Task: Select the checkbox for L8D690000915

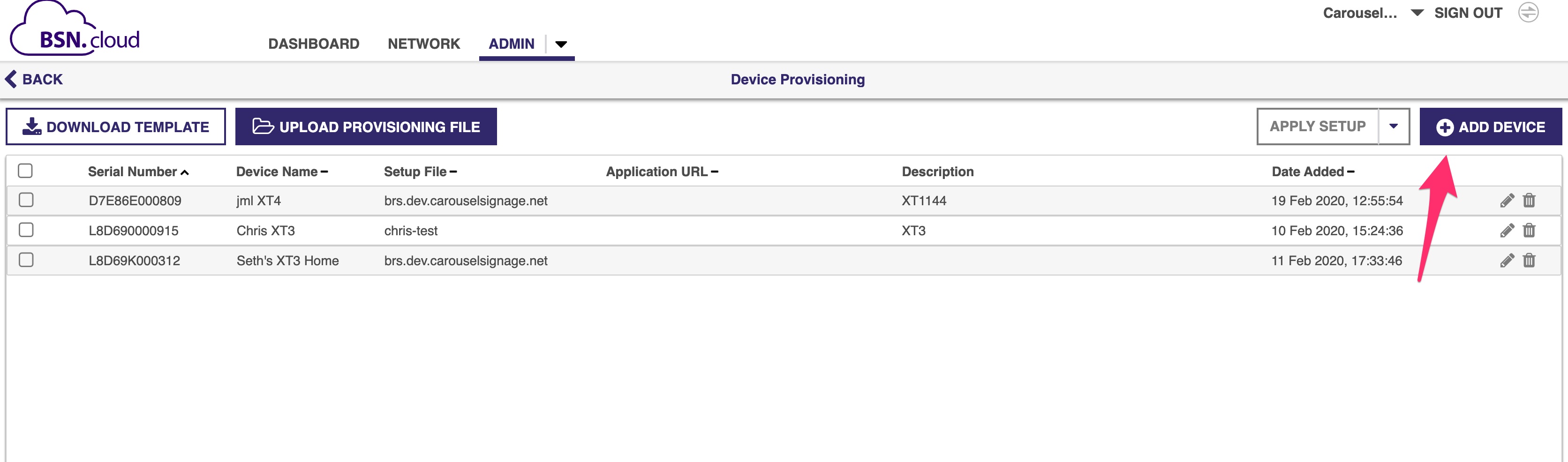Action: [x=26, y=230]
